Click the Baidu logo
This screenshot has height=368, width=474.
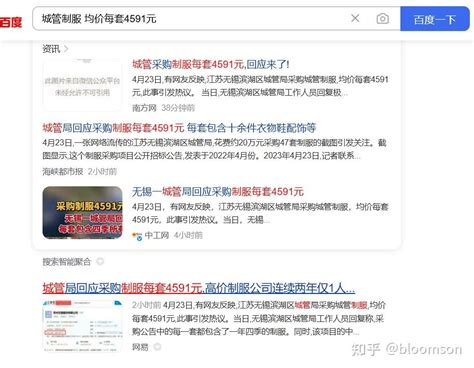point(11,22)
